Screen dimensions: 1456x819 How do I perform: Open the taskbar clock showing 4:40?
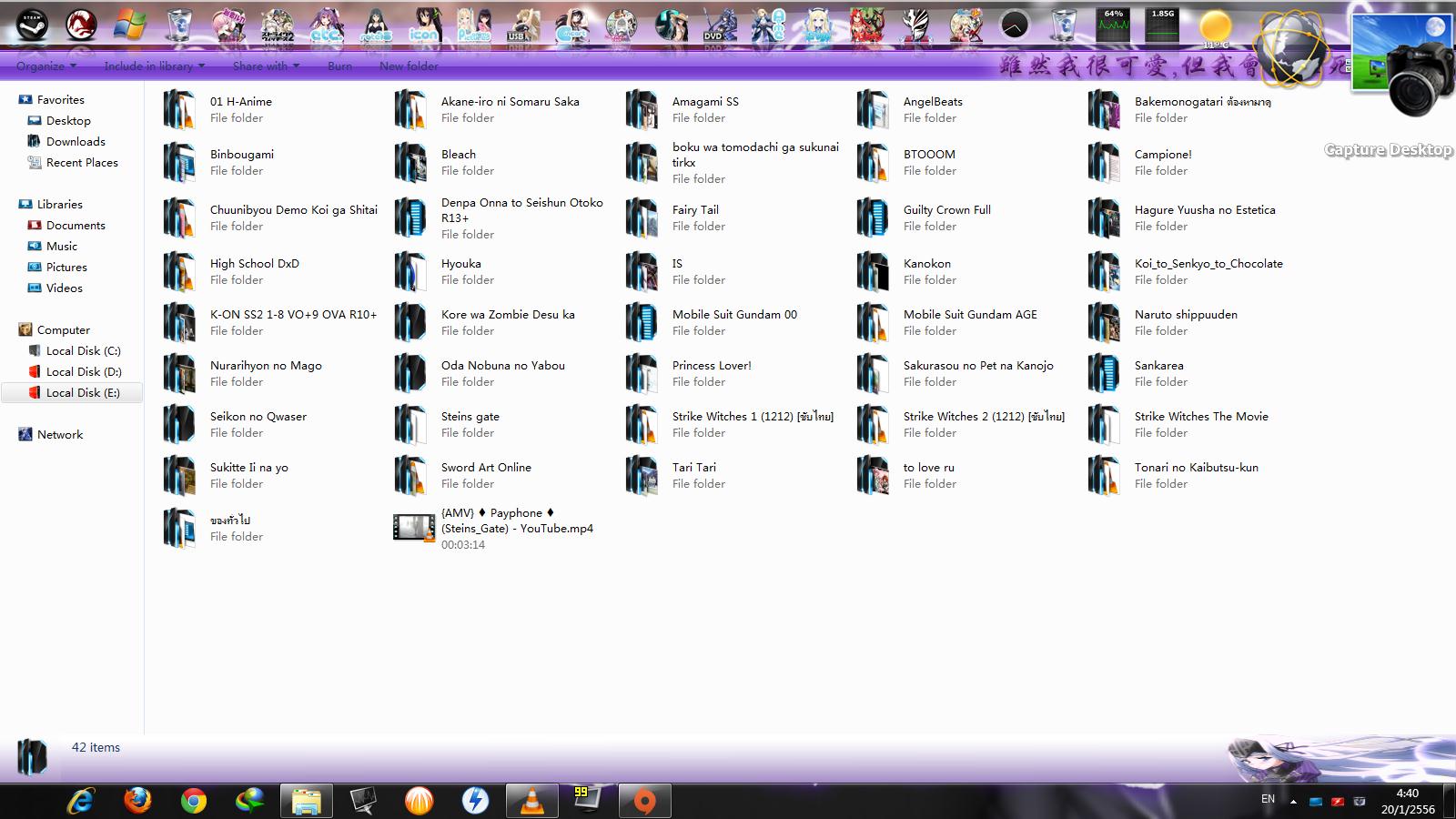pyautogui.click(x=1408, y=801)
